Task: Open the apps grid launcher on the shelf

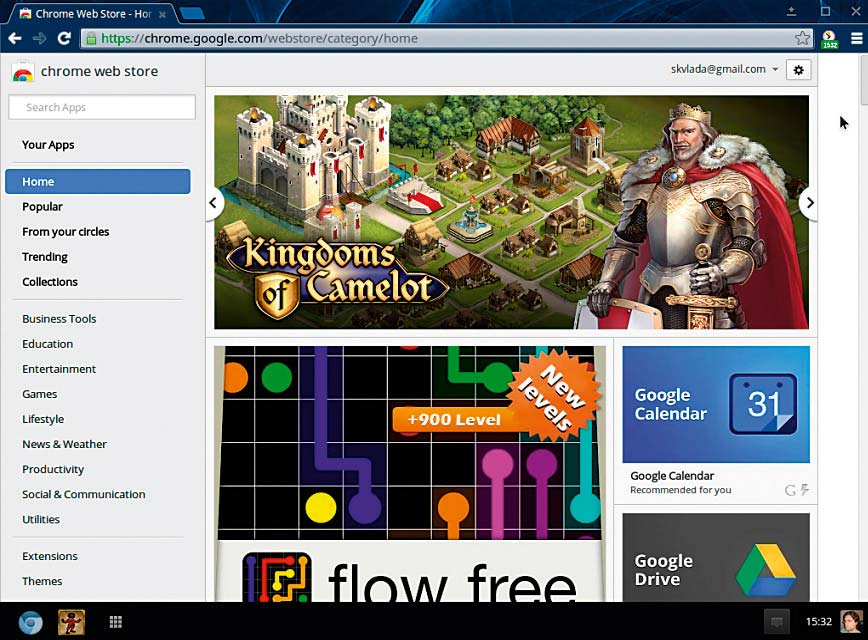Action: (x=115, y=622)
